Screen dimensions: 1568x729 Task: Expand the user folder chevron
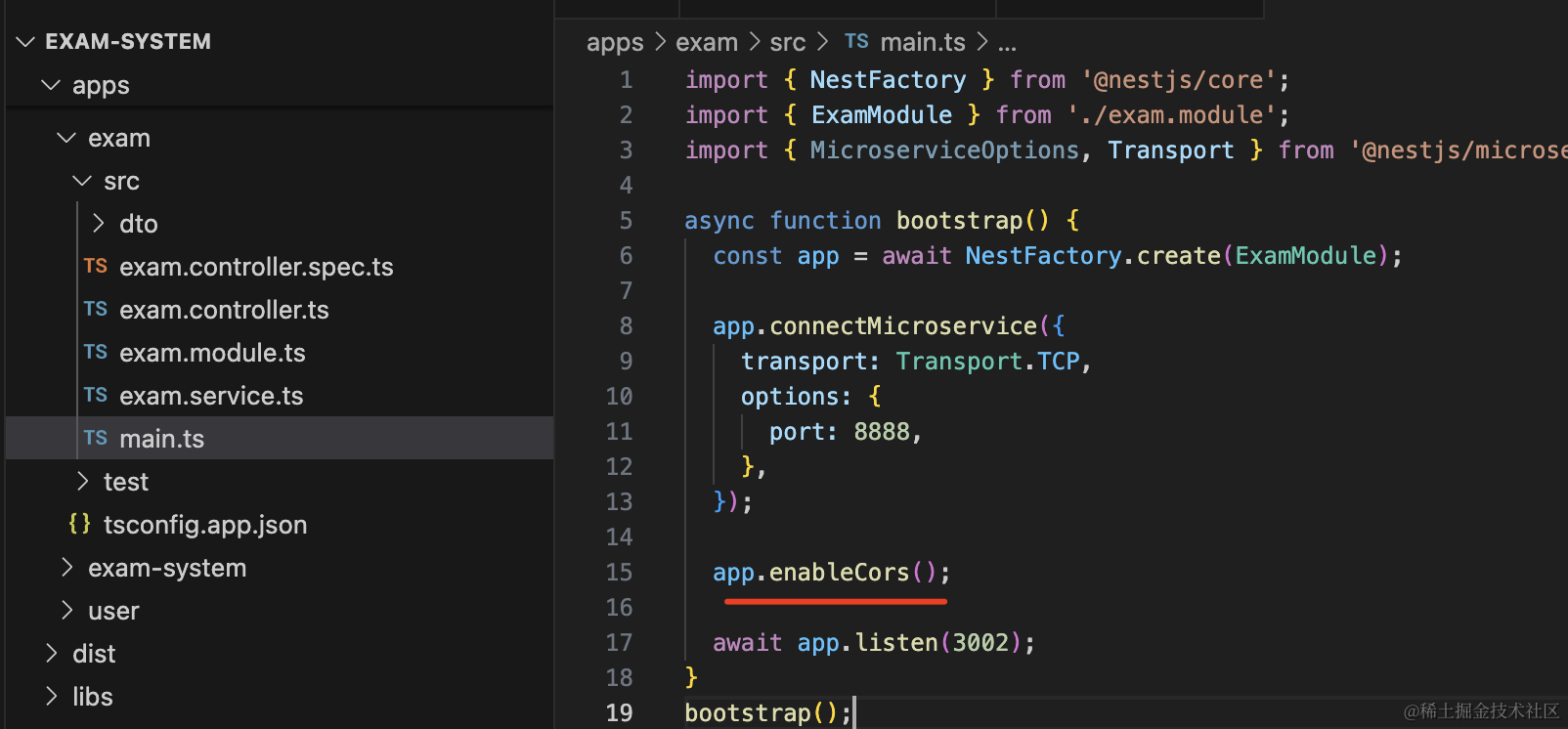click(x=66, y=611)
